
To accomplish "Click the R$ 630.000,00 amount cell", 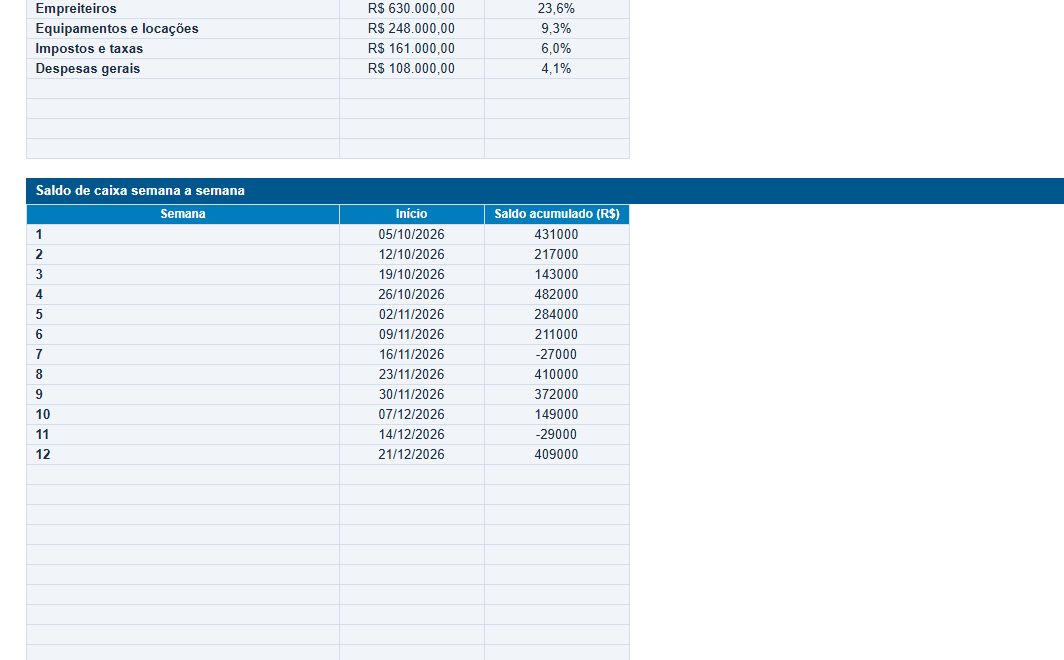I will (x=412, y=9).
